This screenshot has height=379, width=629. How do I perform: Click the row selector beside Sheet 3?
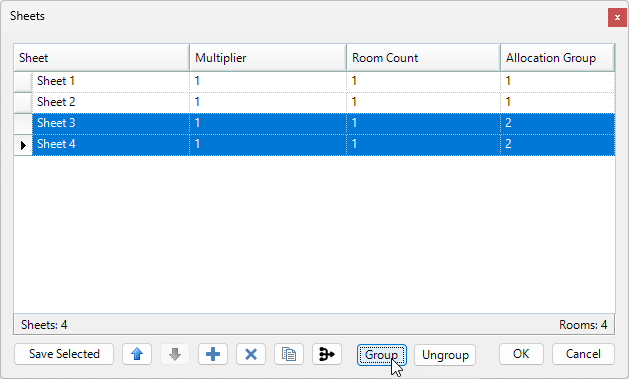pyautogui.click(x=23, y=123)
